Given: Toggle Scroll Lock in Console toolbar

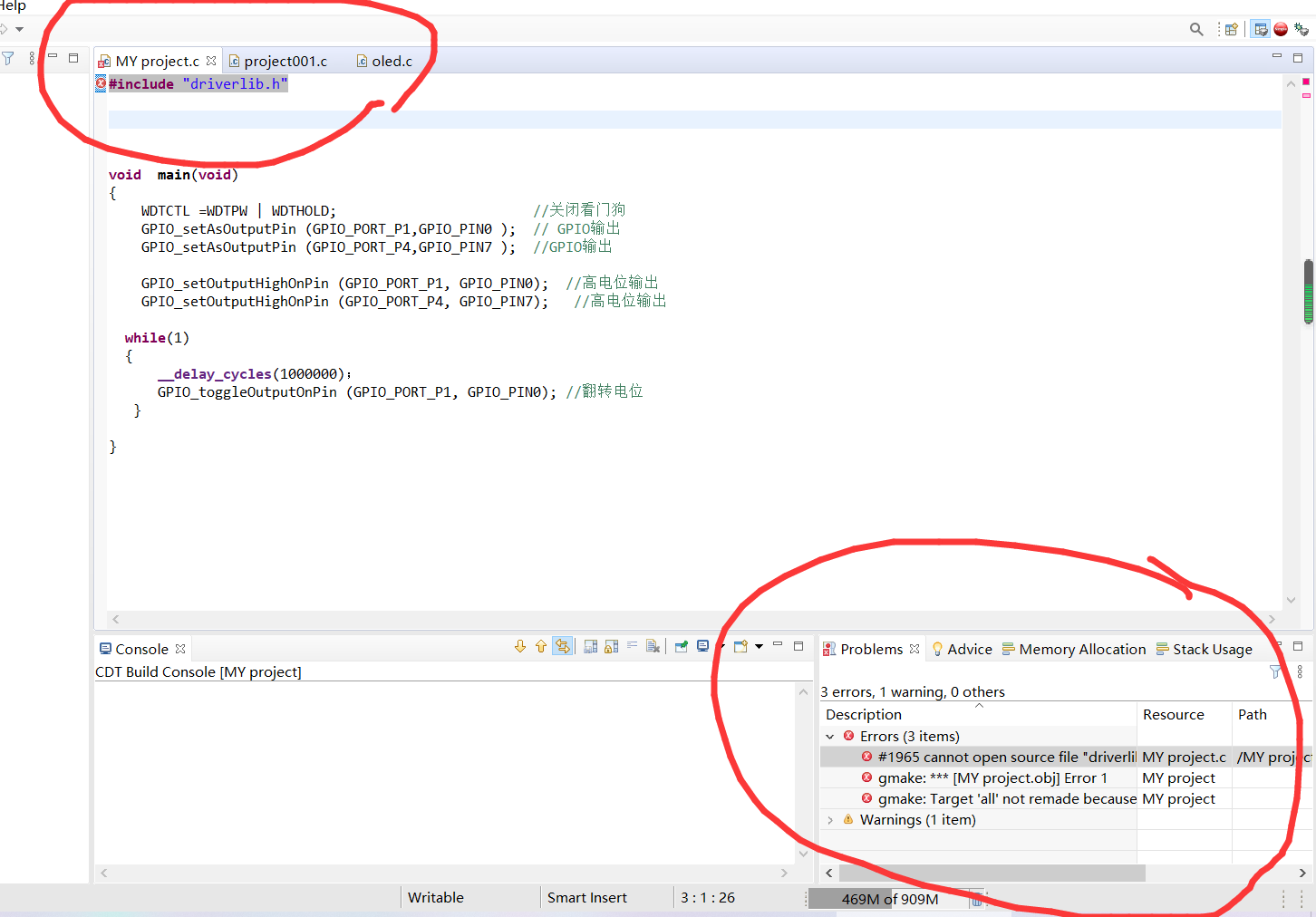Looking at the screenshot, I should pos(612,646).
